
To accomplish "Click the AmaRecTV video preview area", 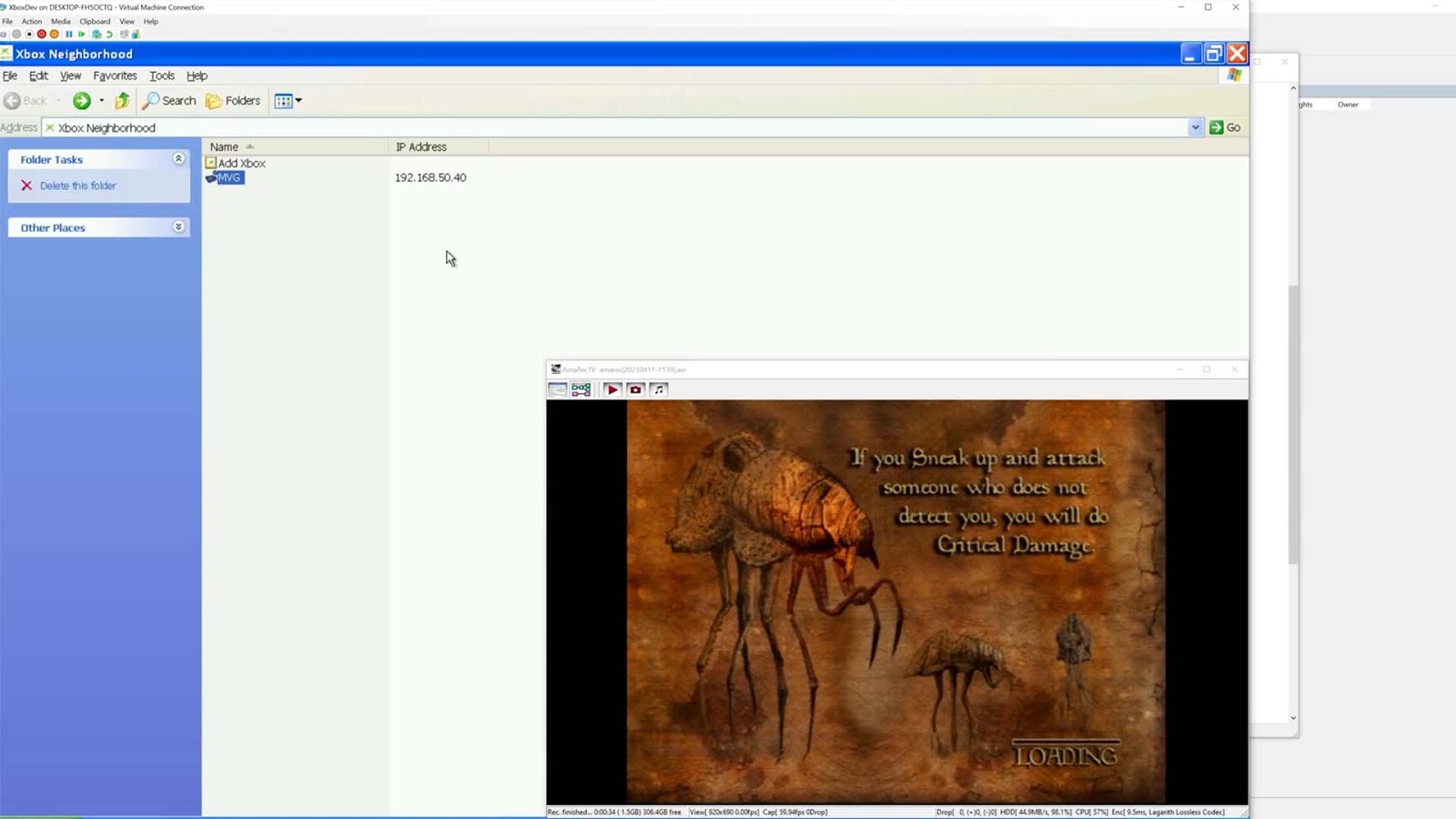I will (x=896, y=602).
